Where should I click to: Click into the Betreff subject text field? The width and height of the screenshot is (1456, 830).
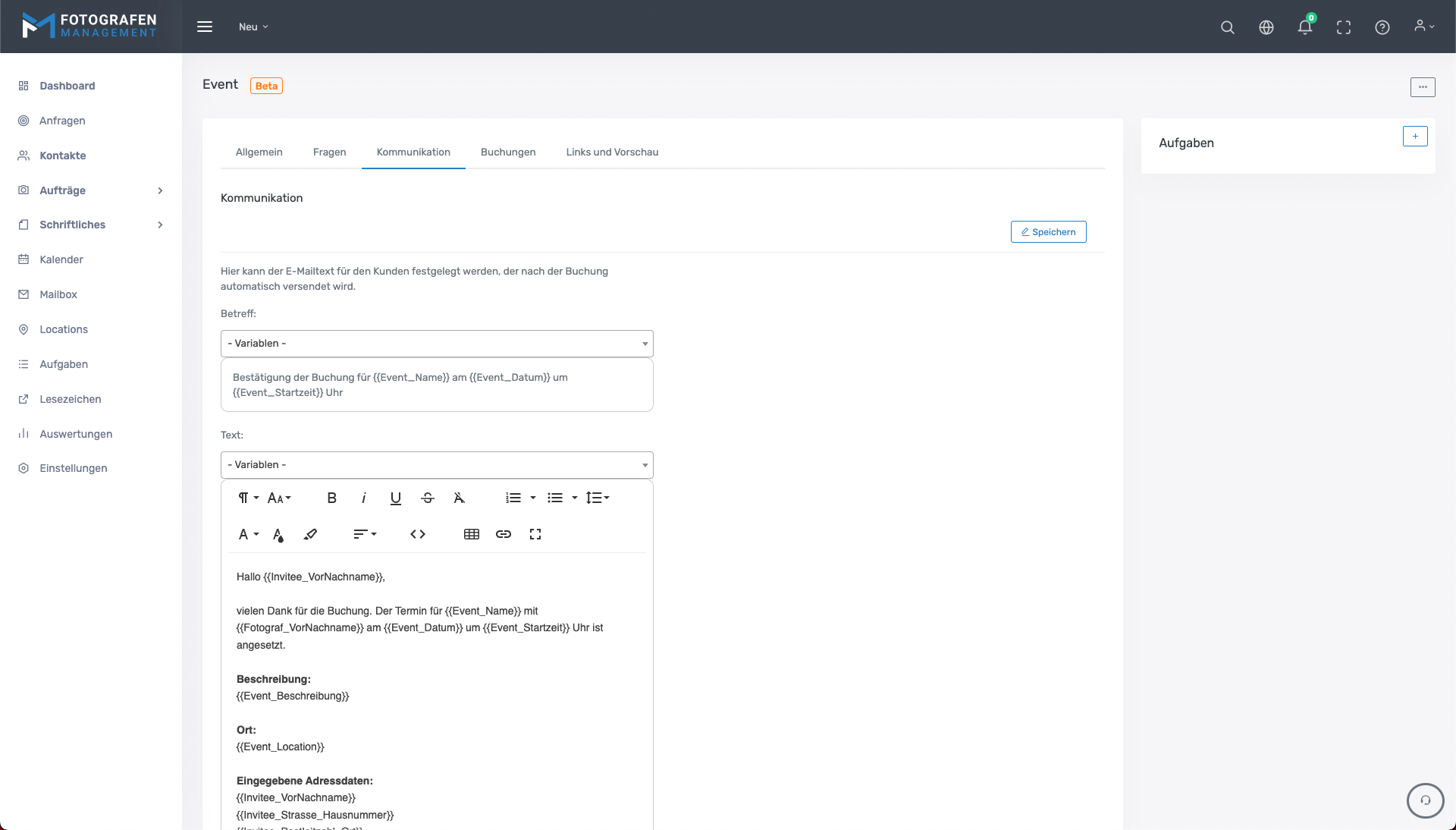pos(437,385)
